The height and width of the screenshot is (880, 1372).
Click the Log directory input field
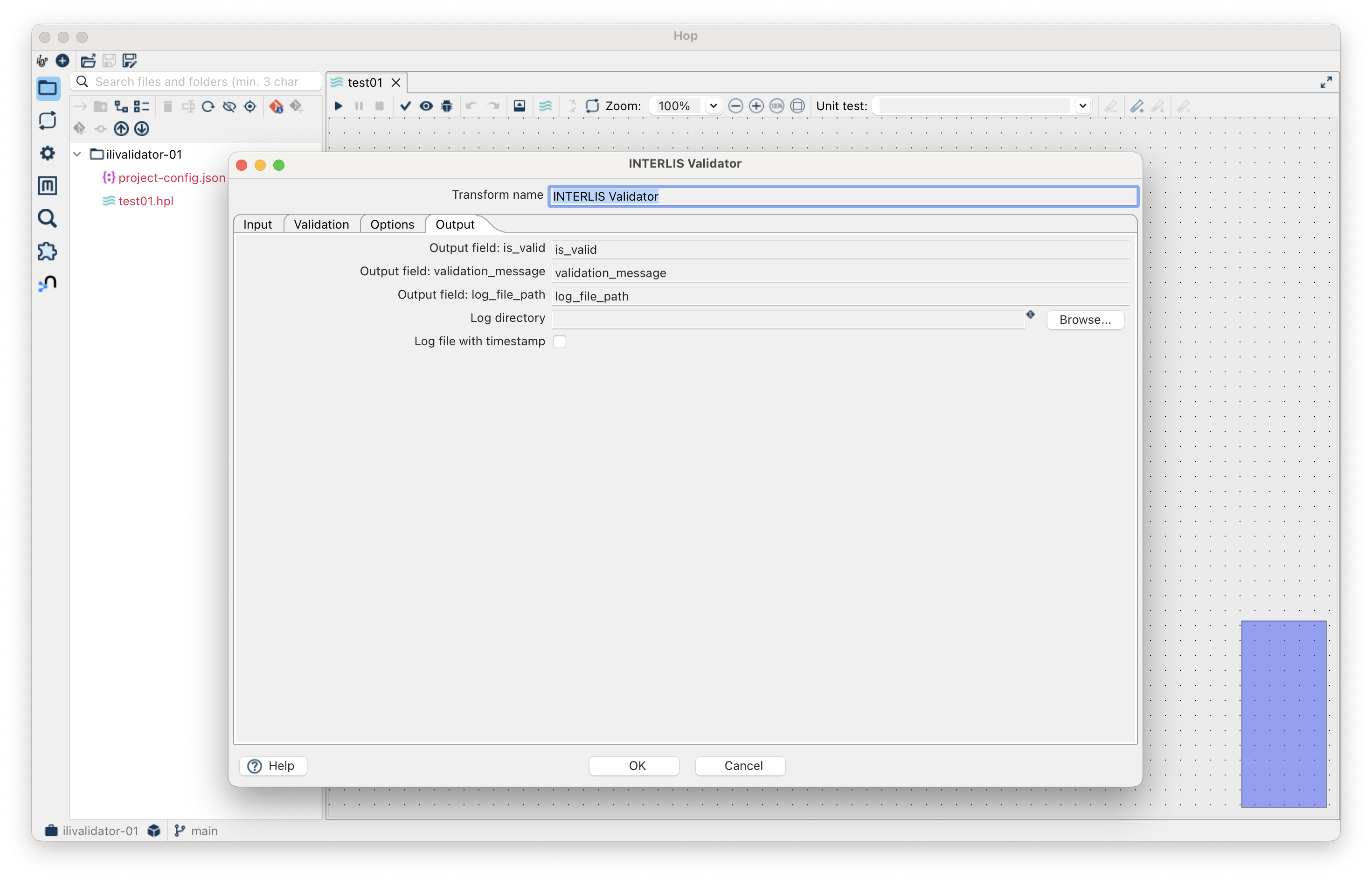pyautogui.click(x=788, y=320)
